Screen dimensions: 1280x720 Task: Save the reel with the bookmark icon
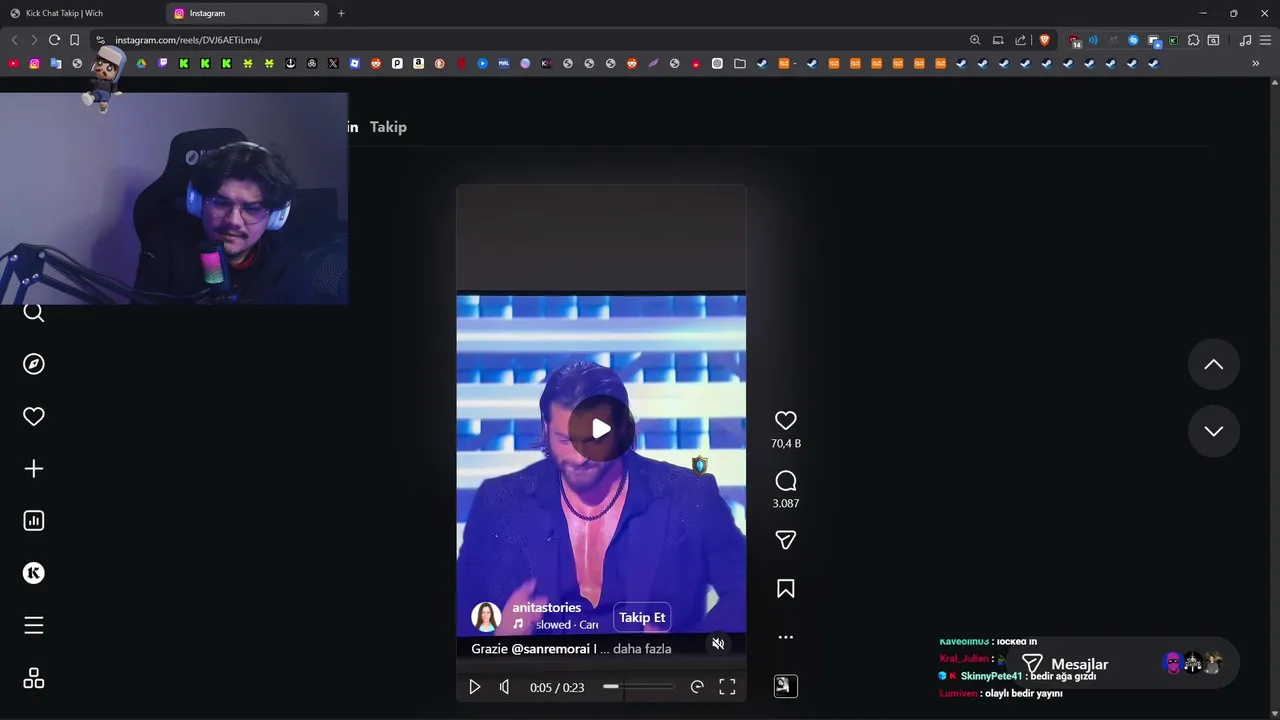pyautogui.click(x=786, y=589)
